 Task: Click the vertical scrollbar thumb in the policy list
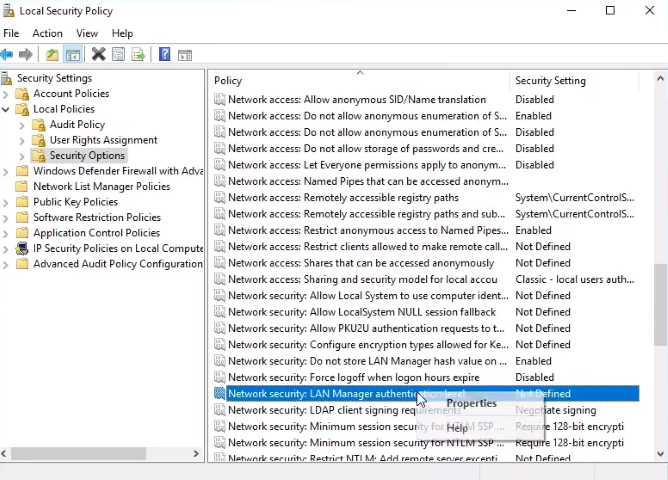coord(660,305)
